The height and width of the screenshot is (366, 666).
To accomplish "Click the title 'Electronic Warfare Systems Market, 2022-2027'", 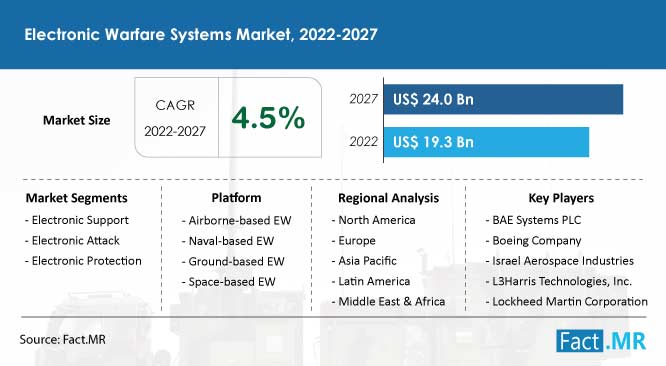I will tap(201, 34).
